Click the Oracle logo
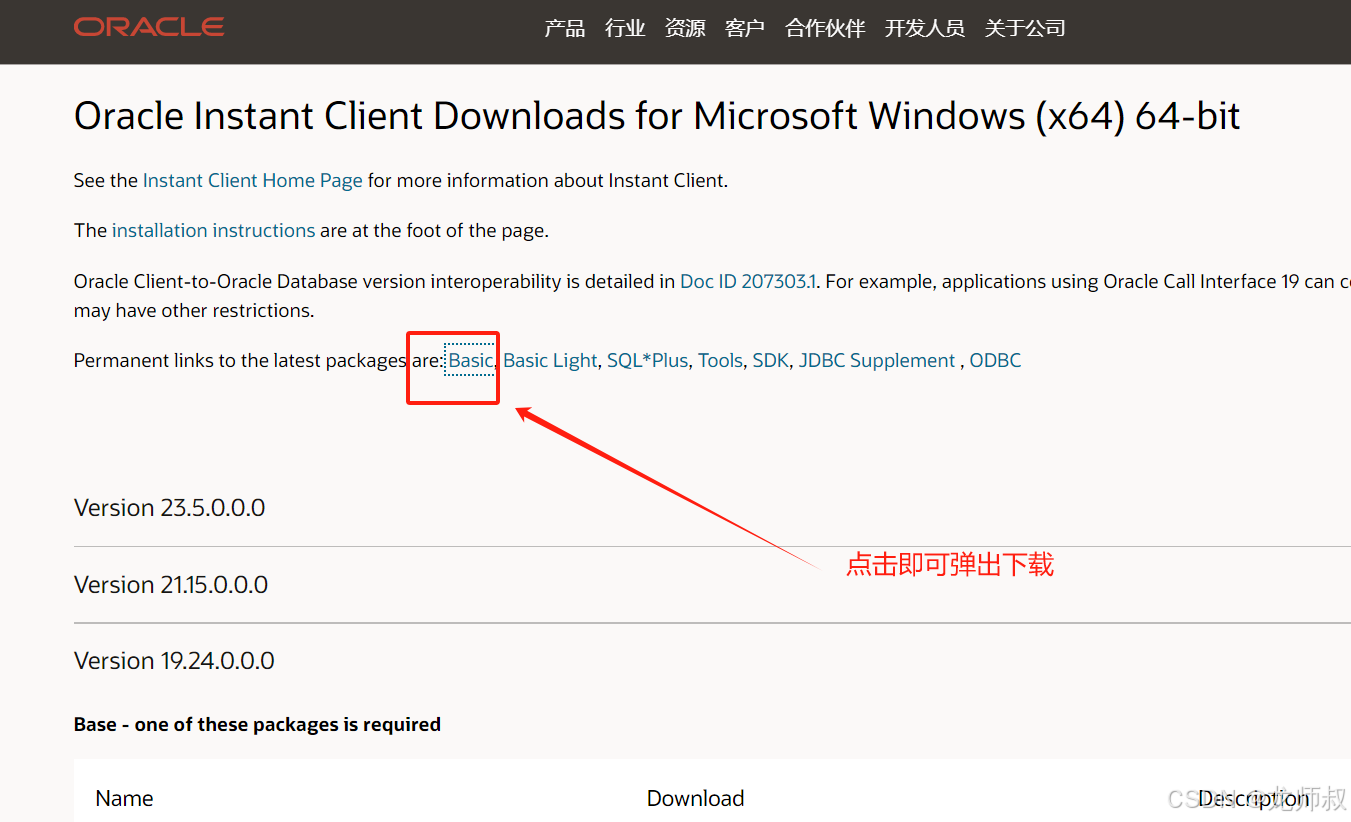This screenshot has height=822, width=1351. (148, 26)
